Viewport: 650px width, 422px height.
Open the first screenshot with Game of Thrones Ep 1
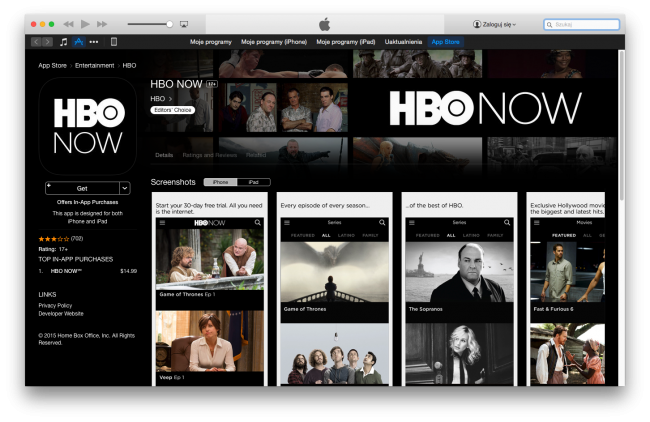pos(210,289)
